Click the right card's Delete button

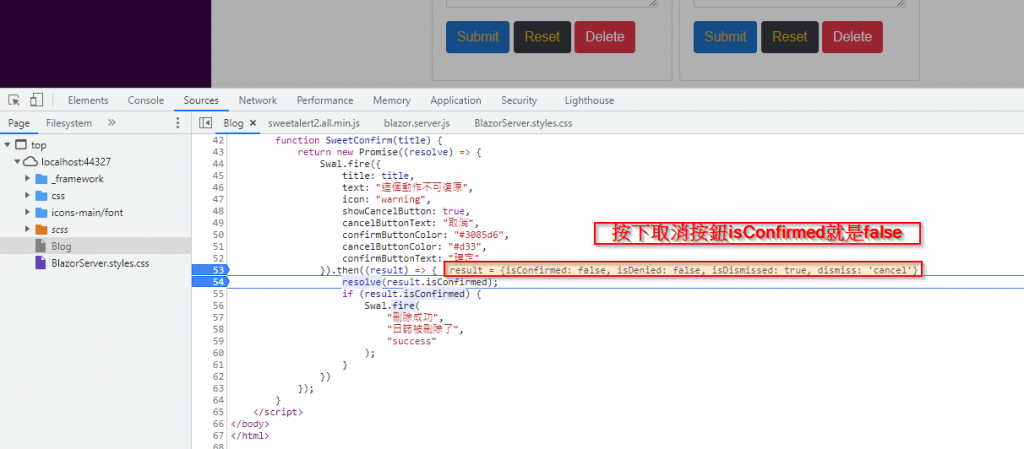pos(852,37)
